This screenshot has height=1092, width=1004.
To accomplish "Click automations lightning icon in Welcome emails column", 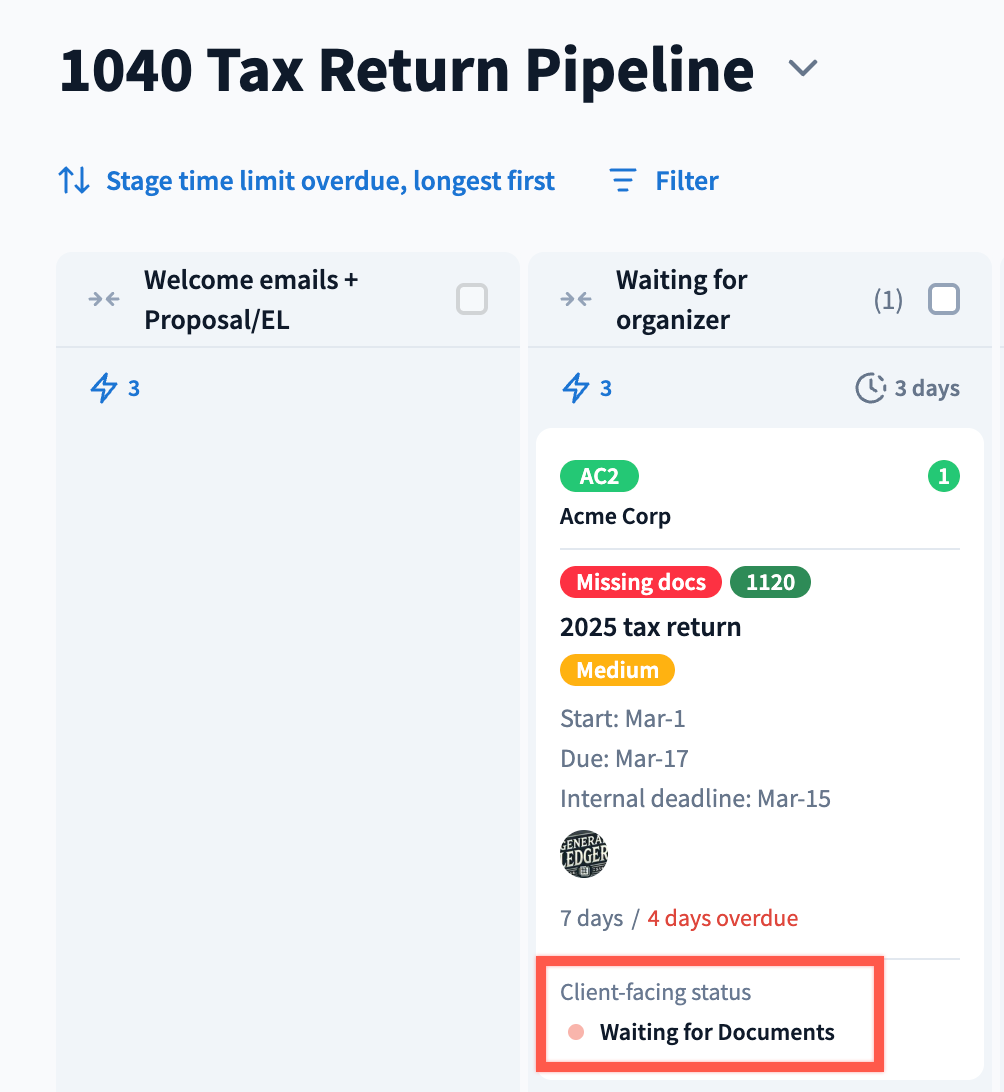I will click(104, 388).
